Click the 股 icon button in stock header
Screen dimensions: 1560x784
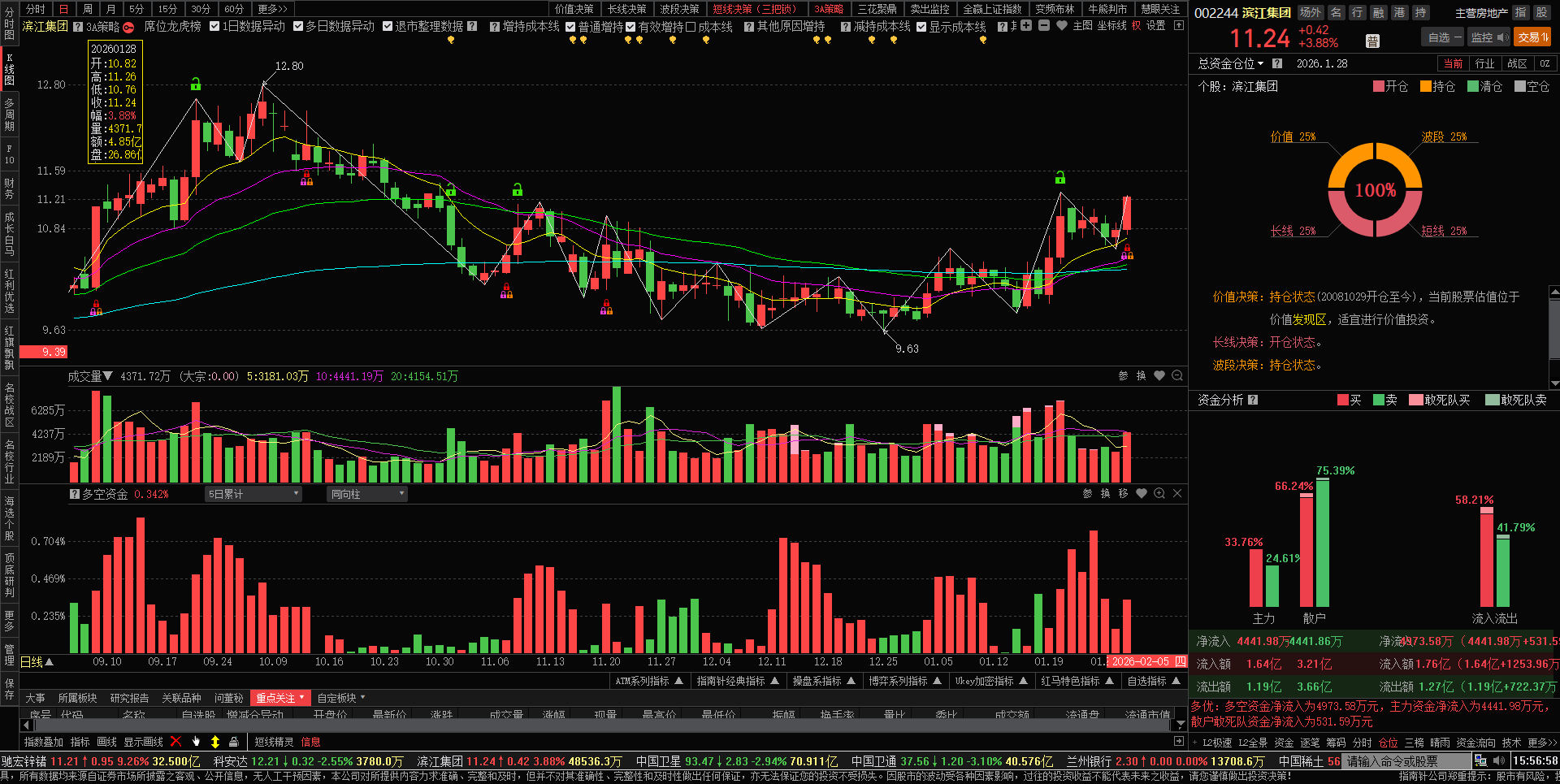1541,12
